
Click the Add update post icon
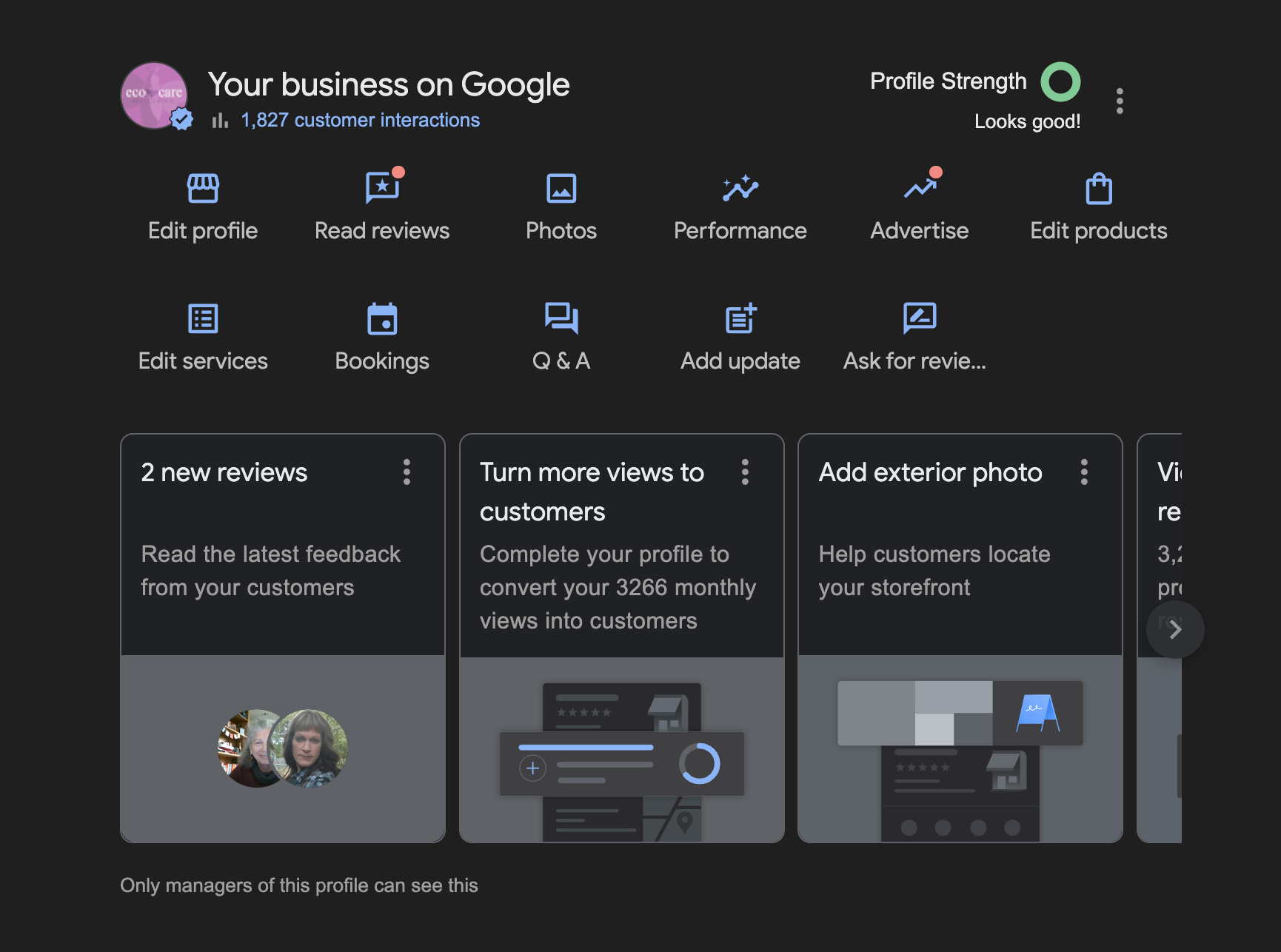(x=740, y=319)
